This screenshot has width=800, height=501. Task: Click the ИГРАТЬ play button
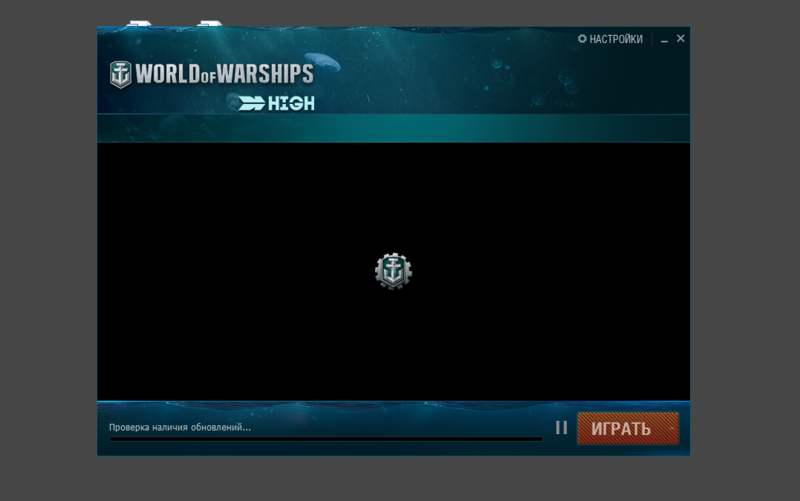(621, 429)
